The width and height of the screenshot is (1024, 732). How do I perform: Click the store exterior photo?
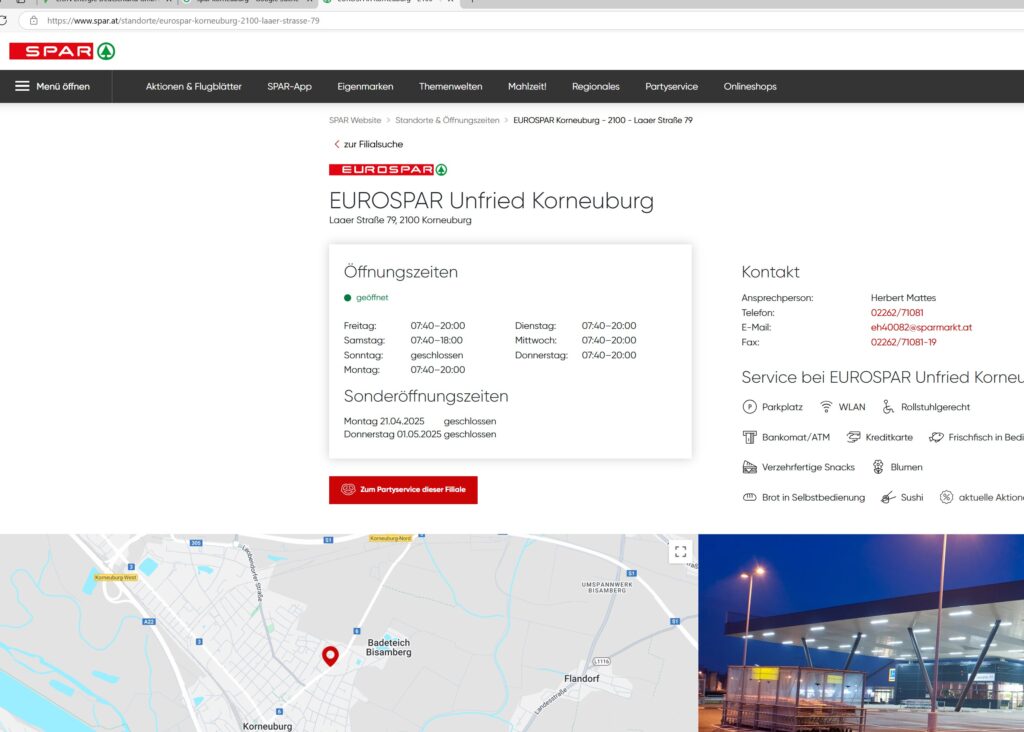click(x=861, y=633)
